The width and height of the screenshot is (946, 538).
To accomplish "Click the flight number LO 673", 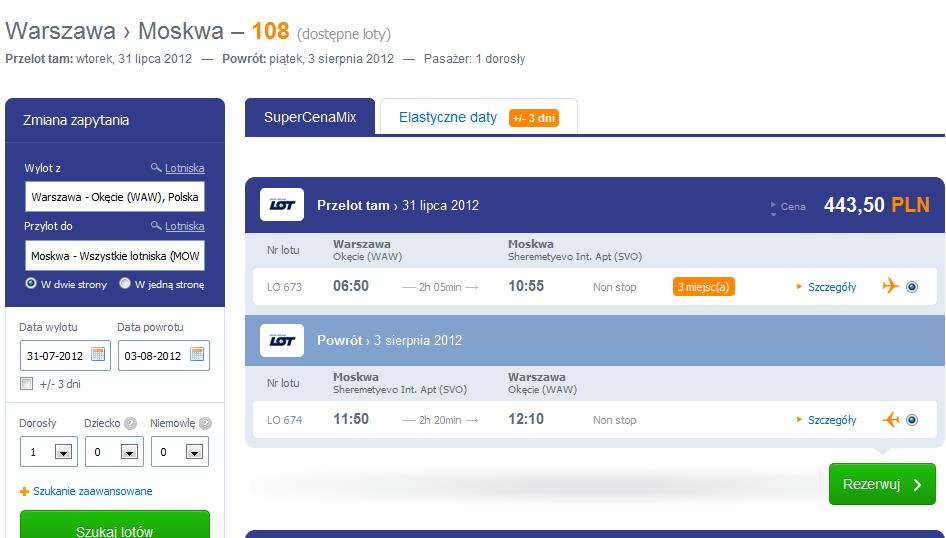I will 284,287.
